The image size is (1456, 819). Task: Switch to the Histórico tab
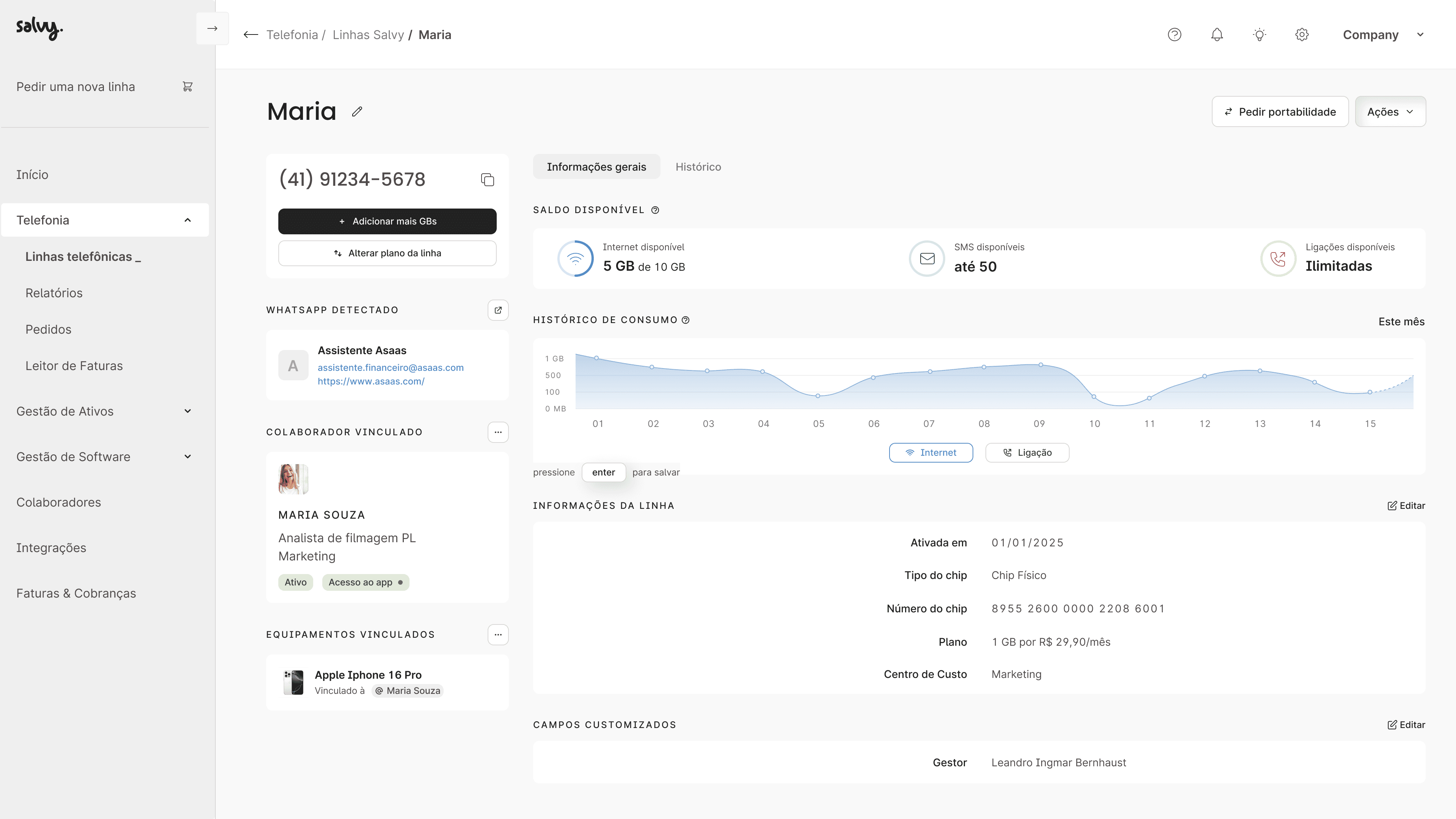point(698,167)
